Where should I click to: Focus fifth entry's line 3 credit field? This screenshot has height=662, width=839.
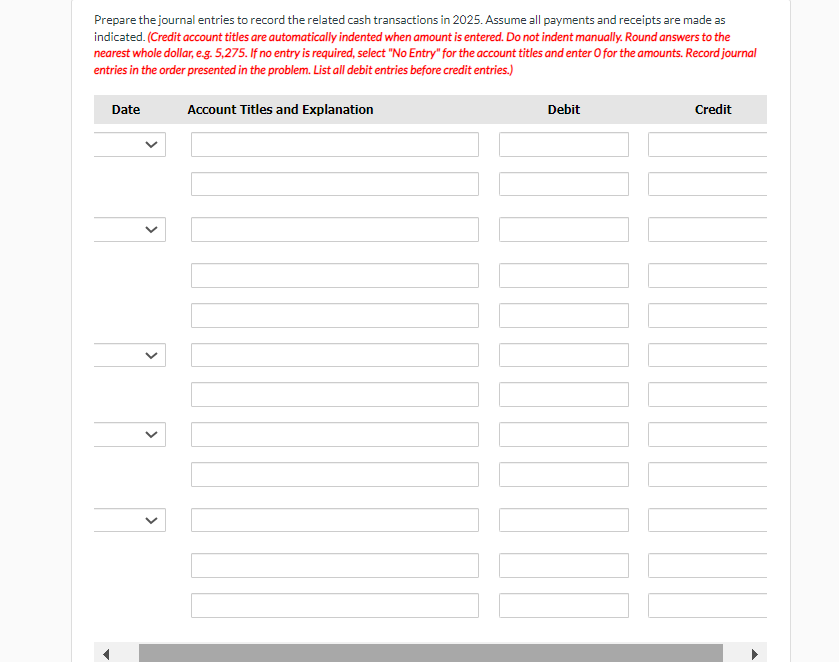707,606
